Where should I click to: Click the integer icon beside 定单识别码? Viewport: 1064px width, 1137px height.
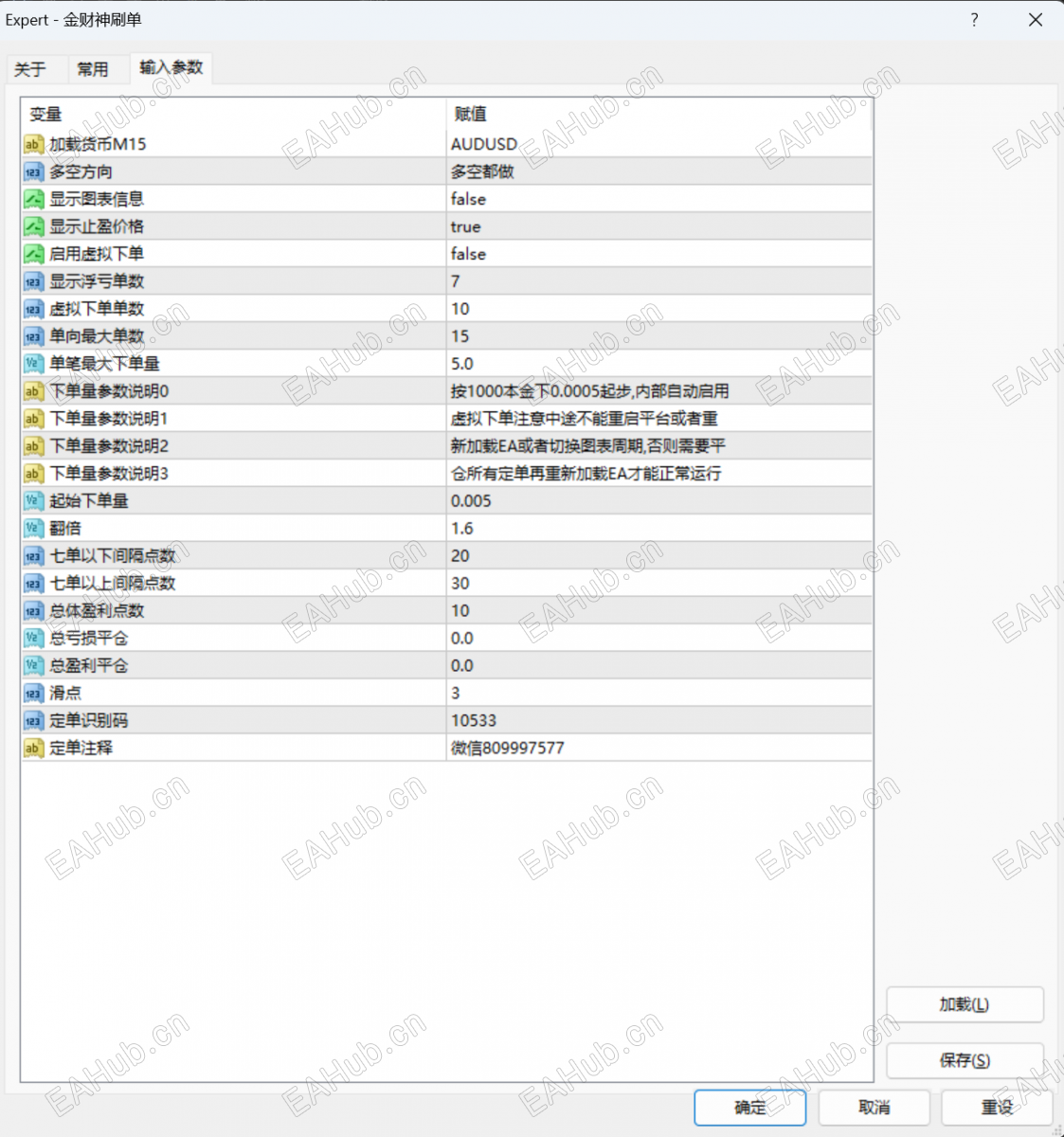pos(33,721)
